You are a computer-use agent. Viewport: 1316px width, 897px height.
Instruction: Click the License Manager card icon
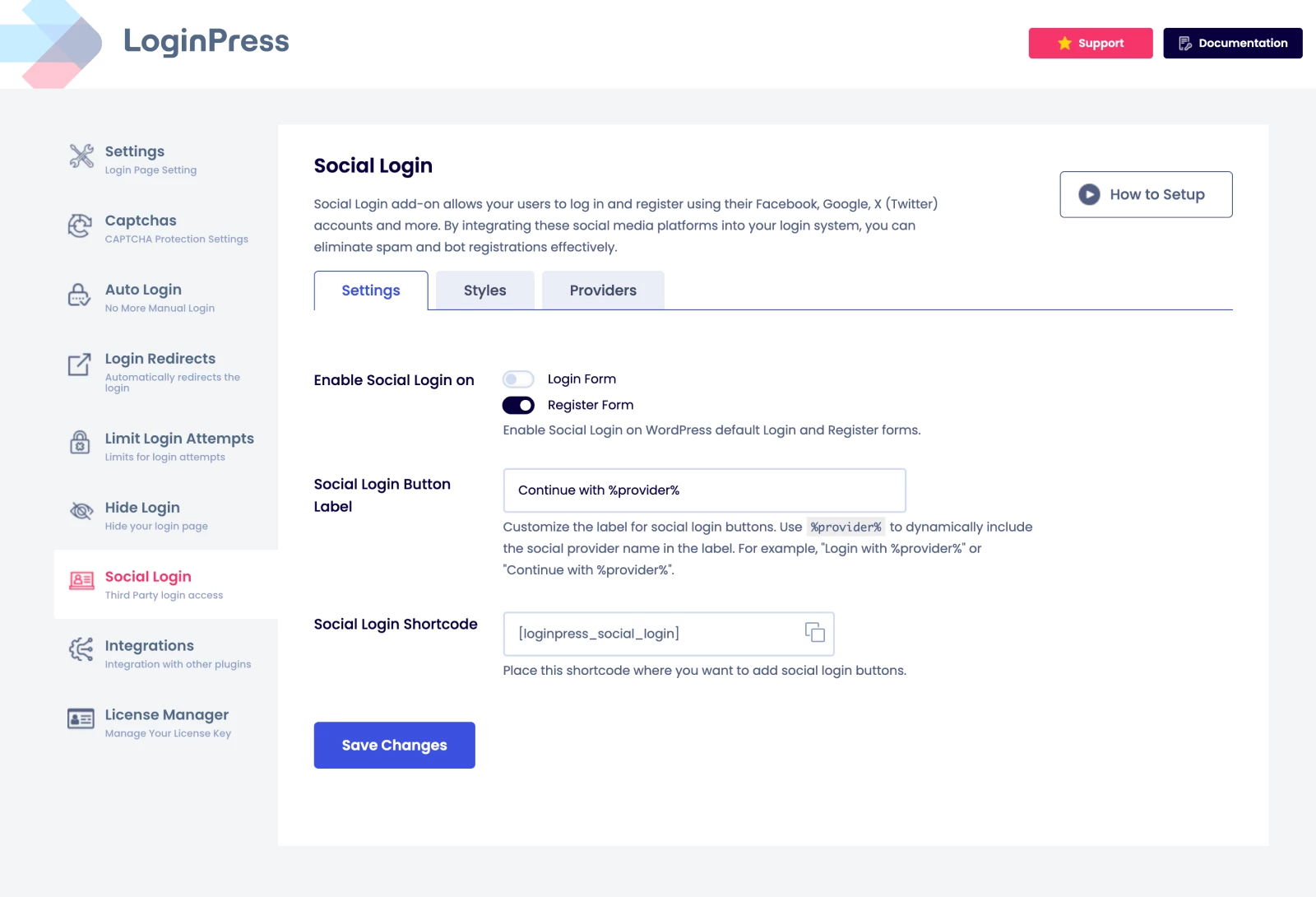81,718
